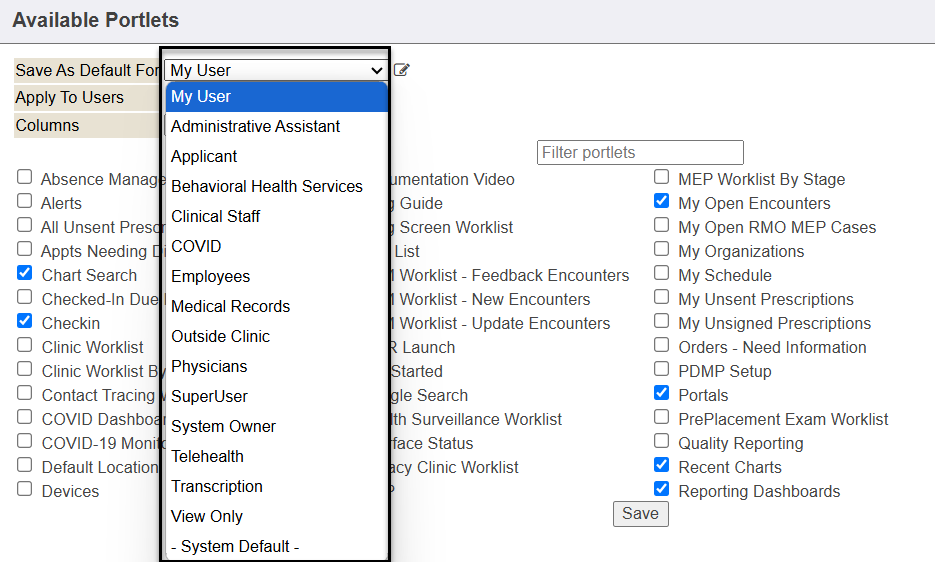This screenshot has height=562, width=935.
Task: Enable the PDMP Setup checkbox
Action: tap(661, 369)
